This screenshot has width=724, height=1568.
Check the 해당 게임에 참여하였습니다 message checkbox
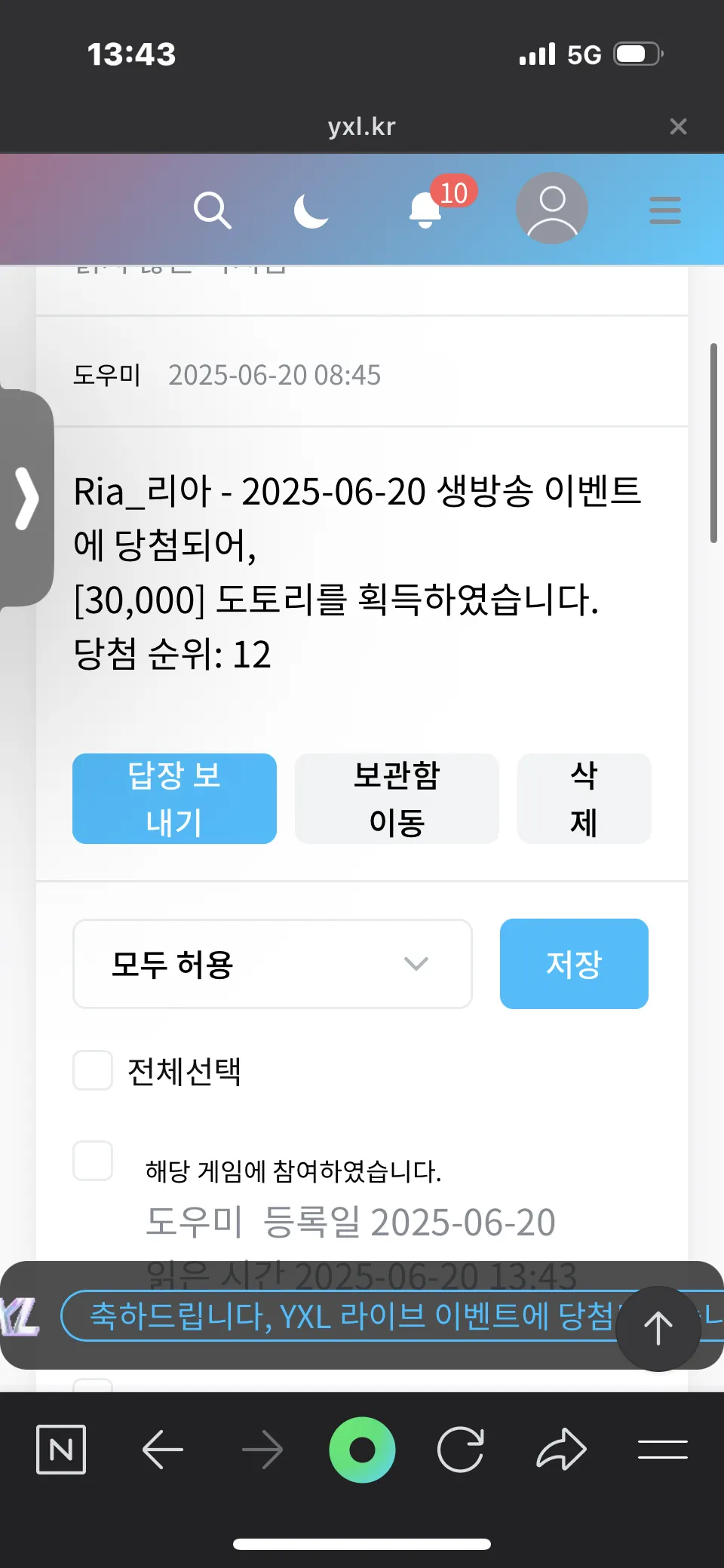pyautogui.click(x=93, y=1161)
